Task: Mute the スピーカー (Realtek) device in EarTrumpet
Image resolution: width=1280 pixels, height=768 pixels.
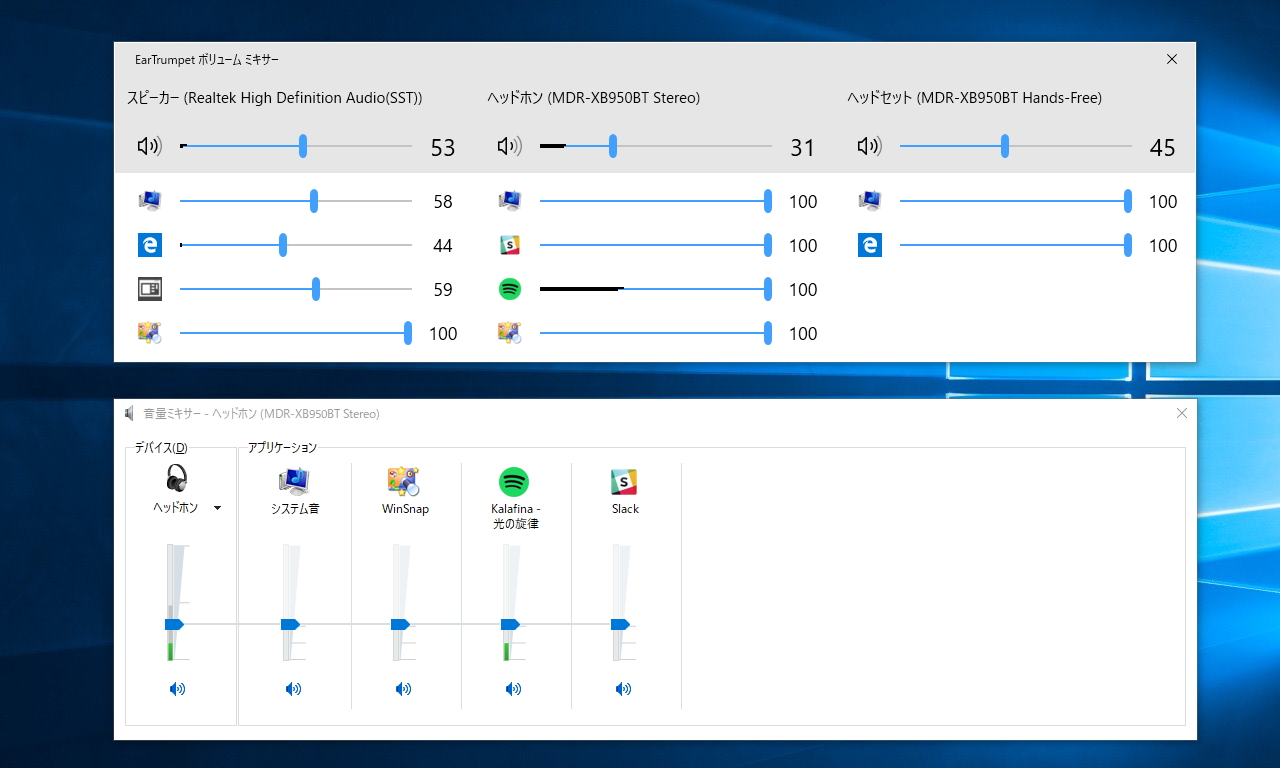Action: click(x=150, y=147)
